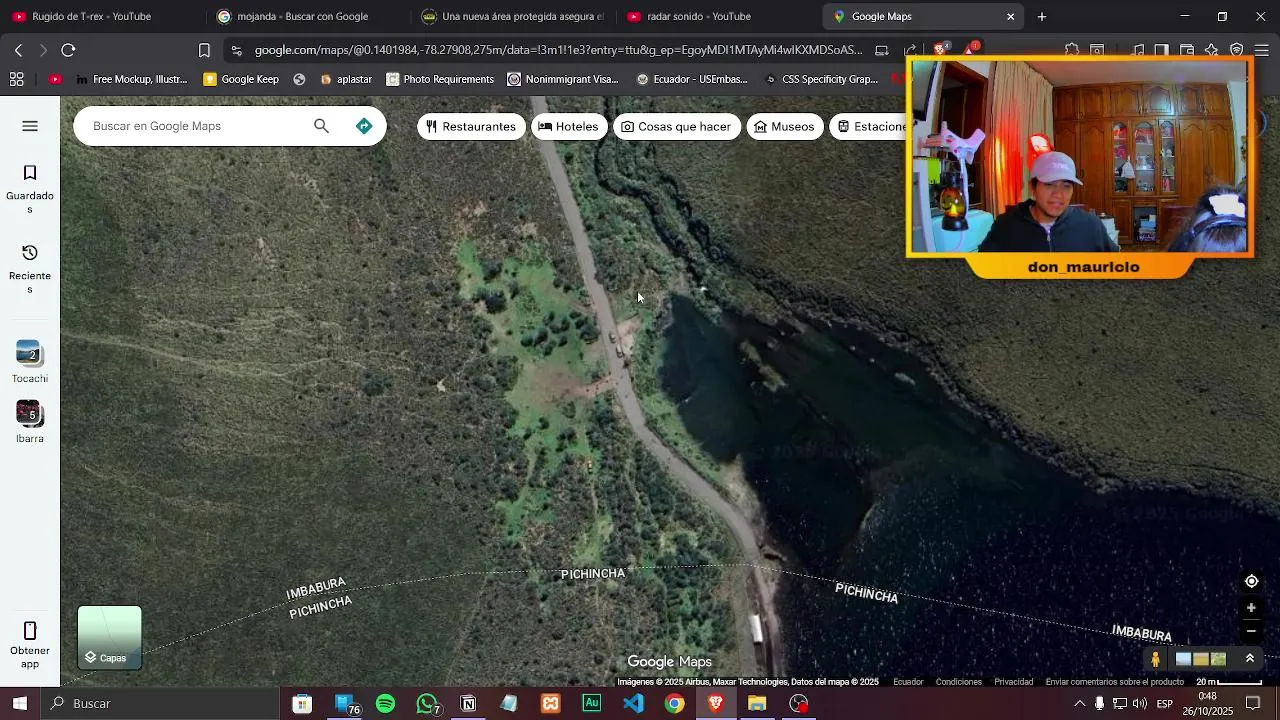Reload the current page
Screen dimensions: 1280x720
pos(68,50)
